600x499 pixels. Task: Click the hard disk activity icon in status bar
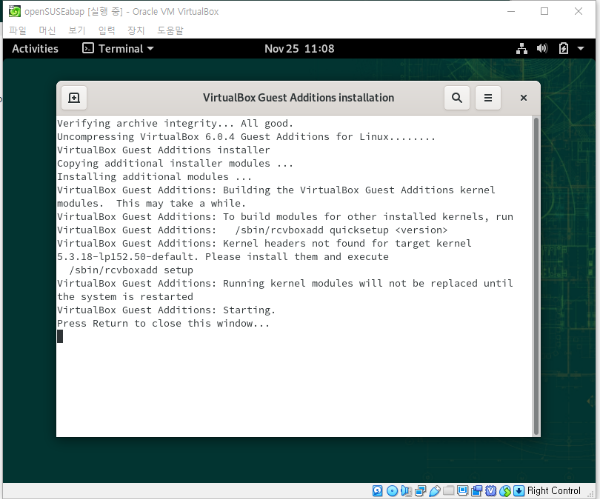point(377,491)
